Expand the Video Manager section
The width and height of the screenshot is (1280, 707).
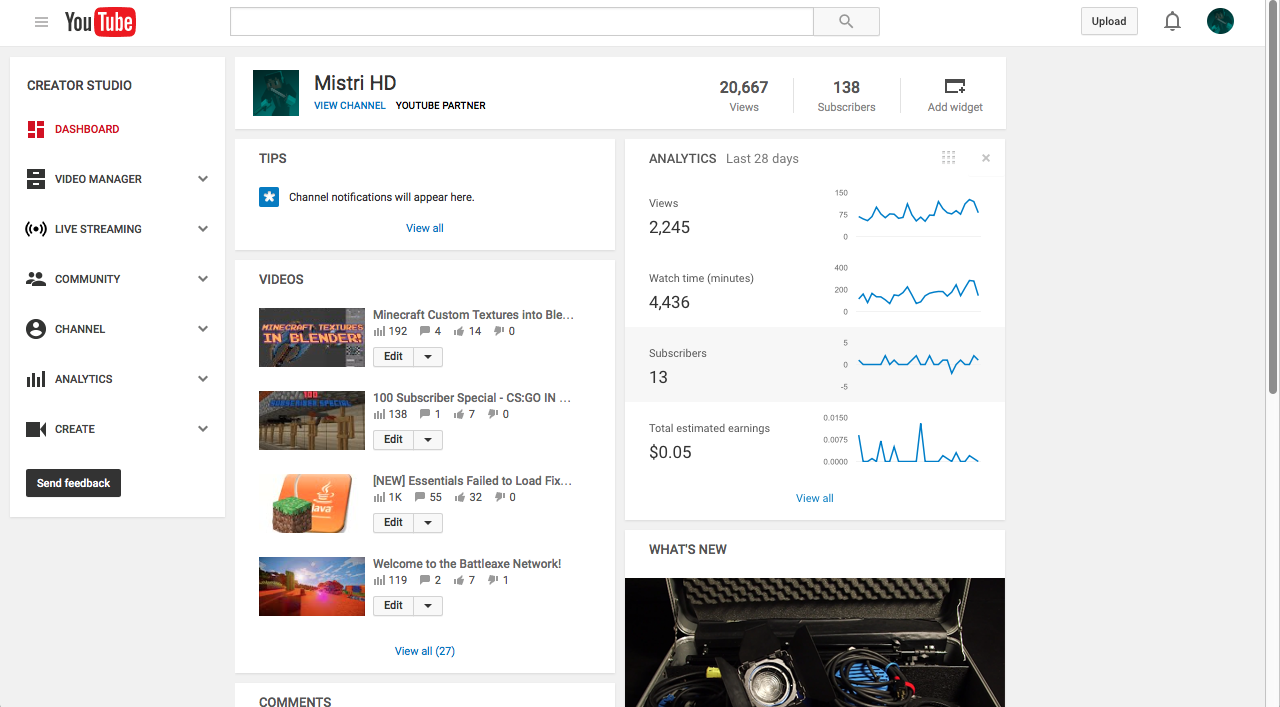[x=203, y=179]
